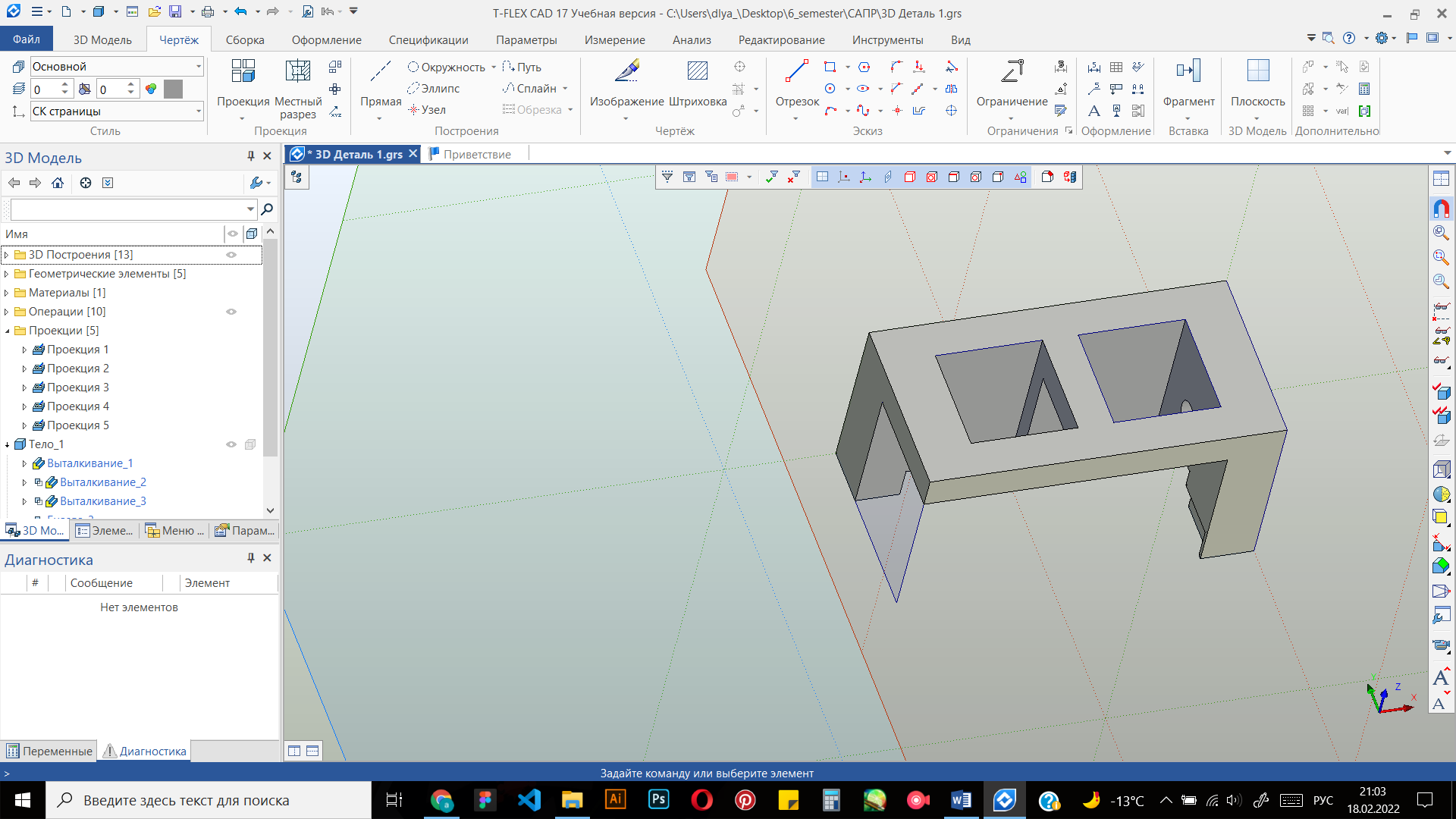This screenshot has width=1456, height=819.
Task: Increase the level stepper value
Action: point(64,85)
